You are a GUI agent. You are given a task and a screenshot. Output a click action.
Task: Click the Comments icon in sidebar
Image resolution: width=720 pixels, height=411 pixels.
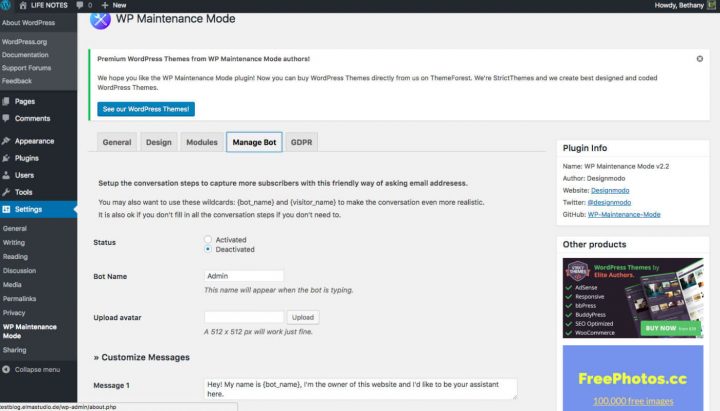coord(6,118)
